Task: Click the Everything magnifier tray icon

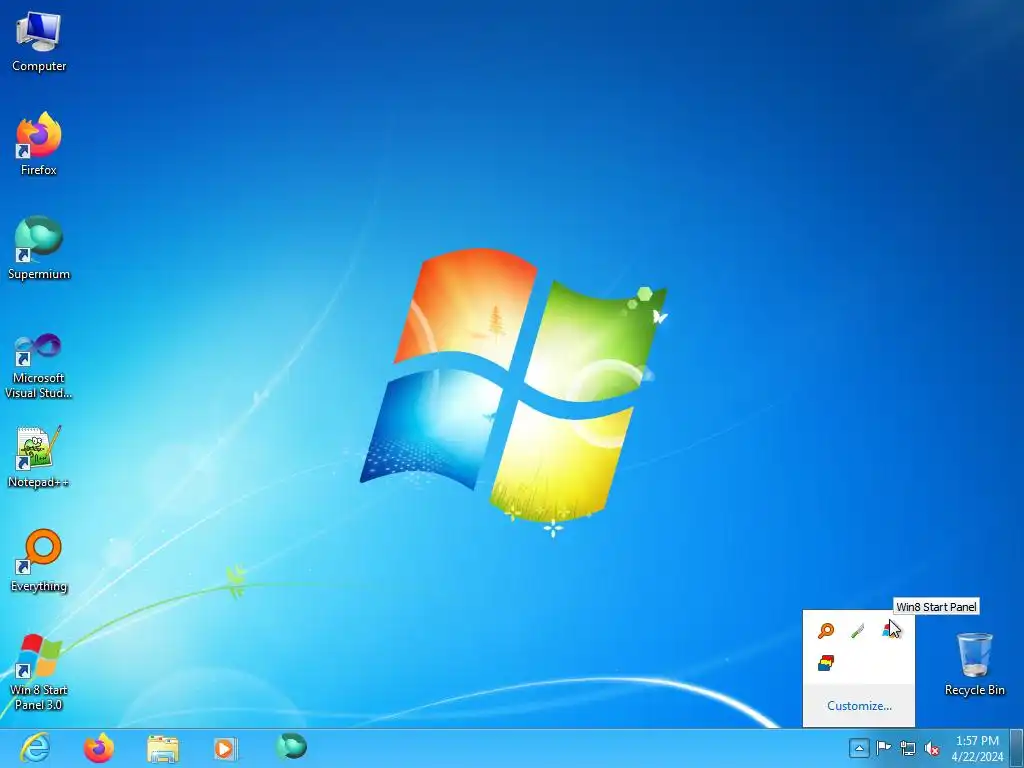Action: click(x=825, y=630)
